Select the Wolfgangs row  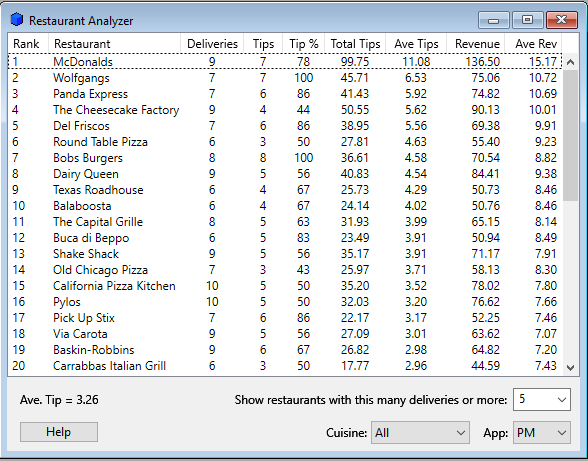[285, 78]
